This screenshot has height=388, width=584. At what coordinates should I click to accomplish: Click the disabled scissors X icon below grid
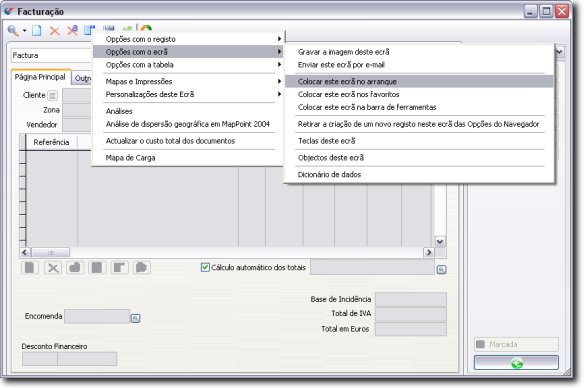coord(53,267)
